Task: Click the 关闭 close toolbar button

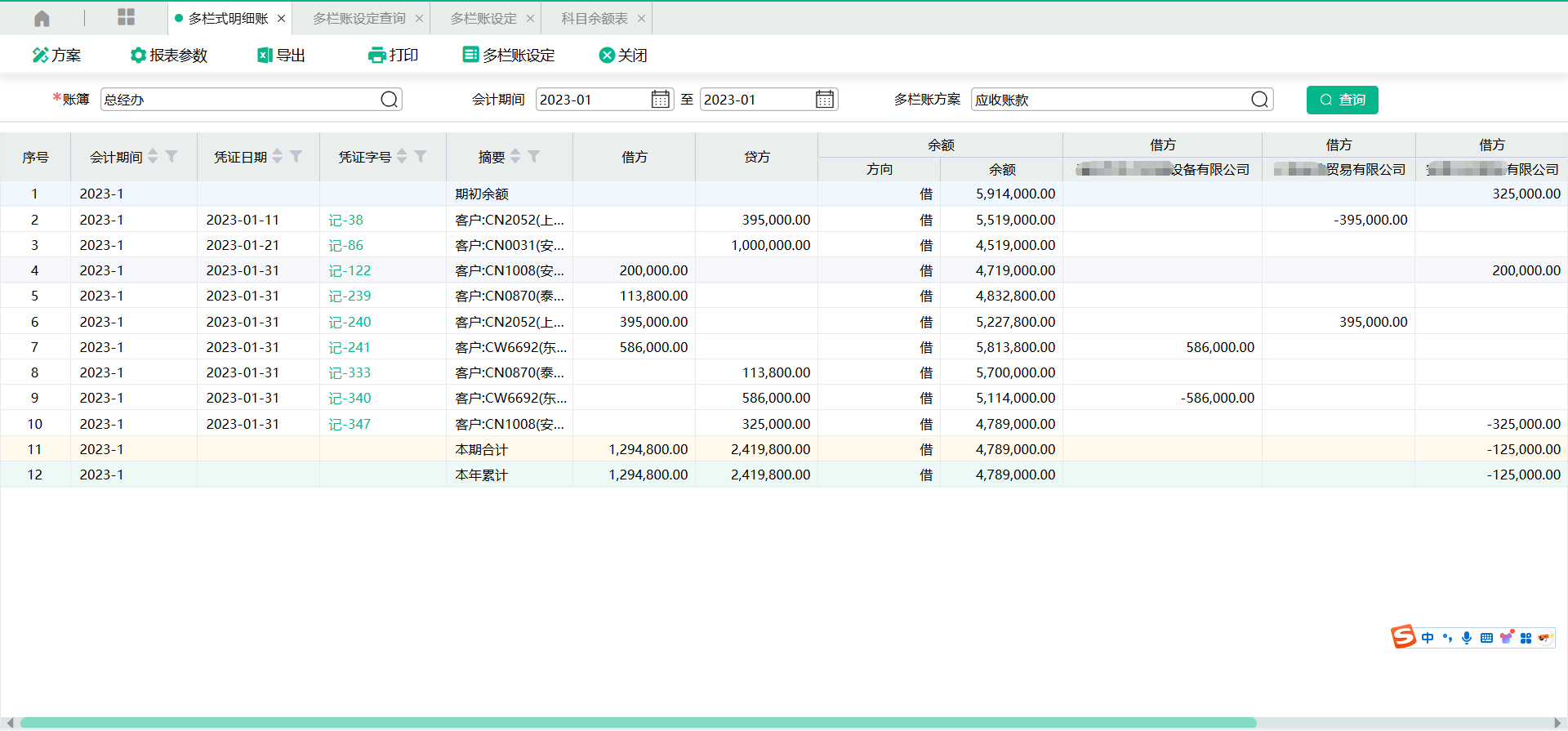Action: 623,56
